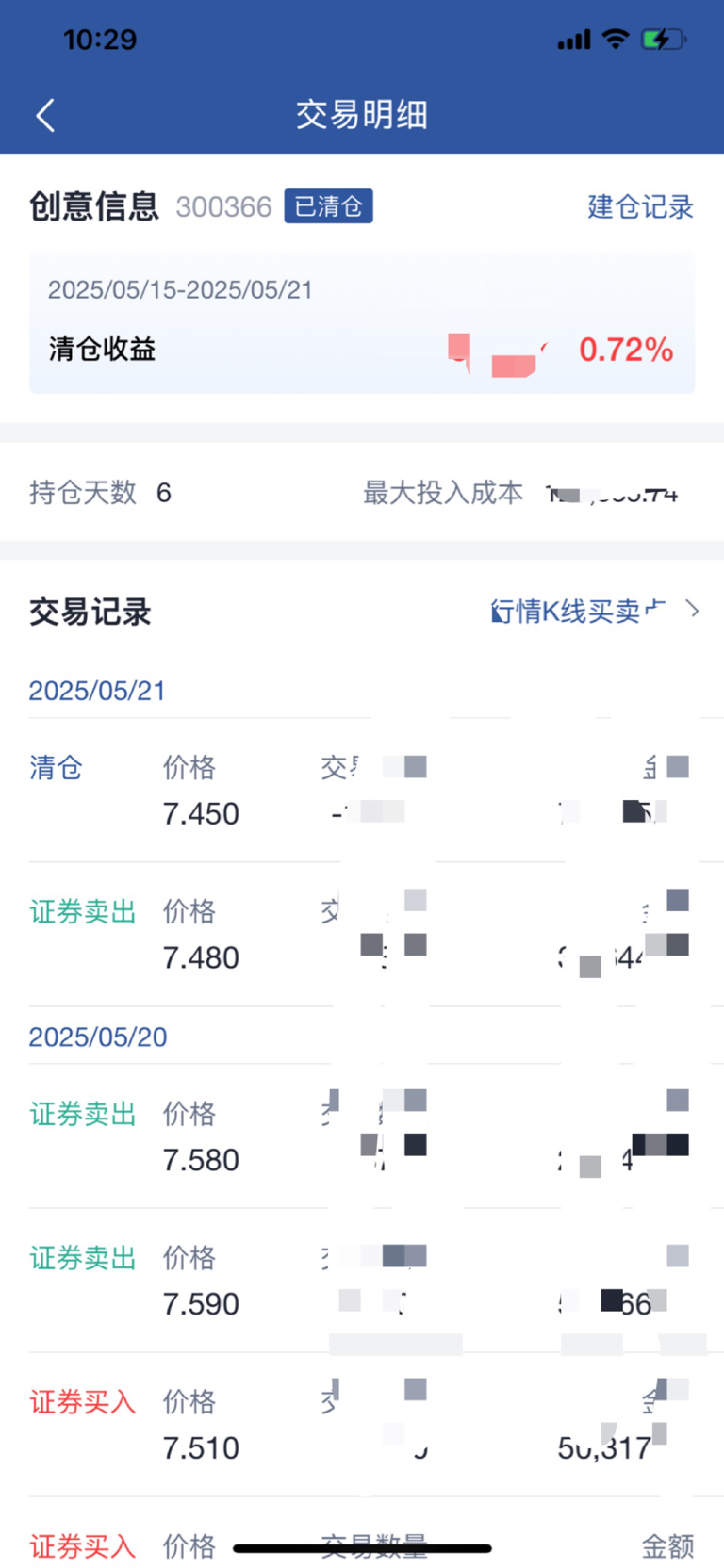This screenshot has height=1568, width=724.
Task: Select the 清仓 trade row at 7.450
Action: (362, 791)
